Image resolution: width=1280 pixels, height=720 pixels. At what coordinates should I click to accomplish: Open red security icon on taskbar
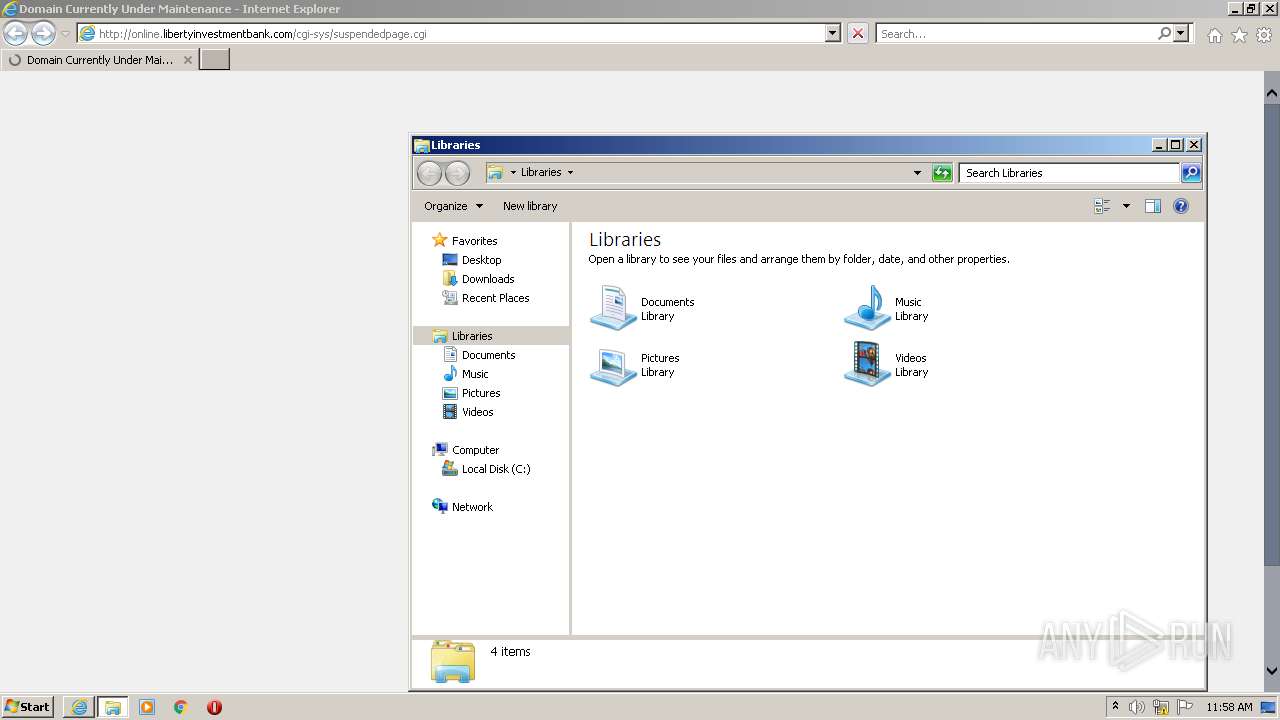(x=214, y=707)
